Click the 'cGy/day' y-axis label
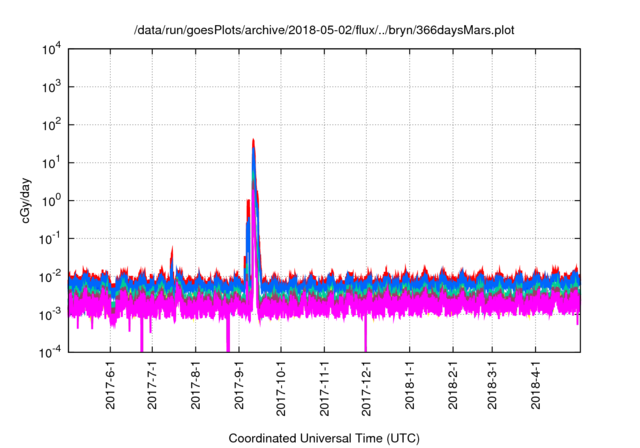The image size is (640, 448). [x=26, y=200]
